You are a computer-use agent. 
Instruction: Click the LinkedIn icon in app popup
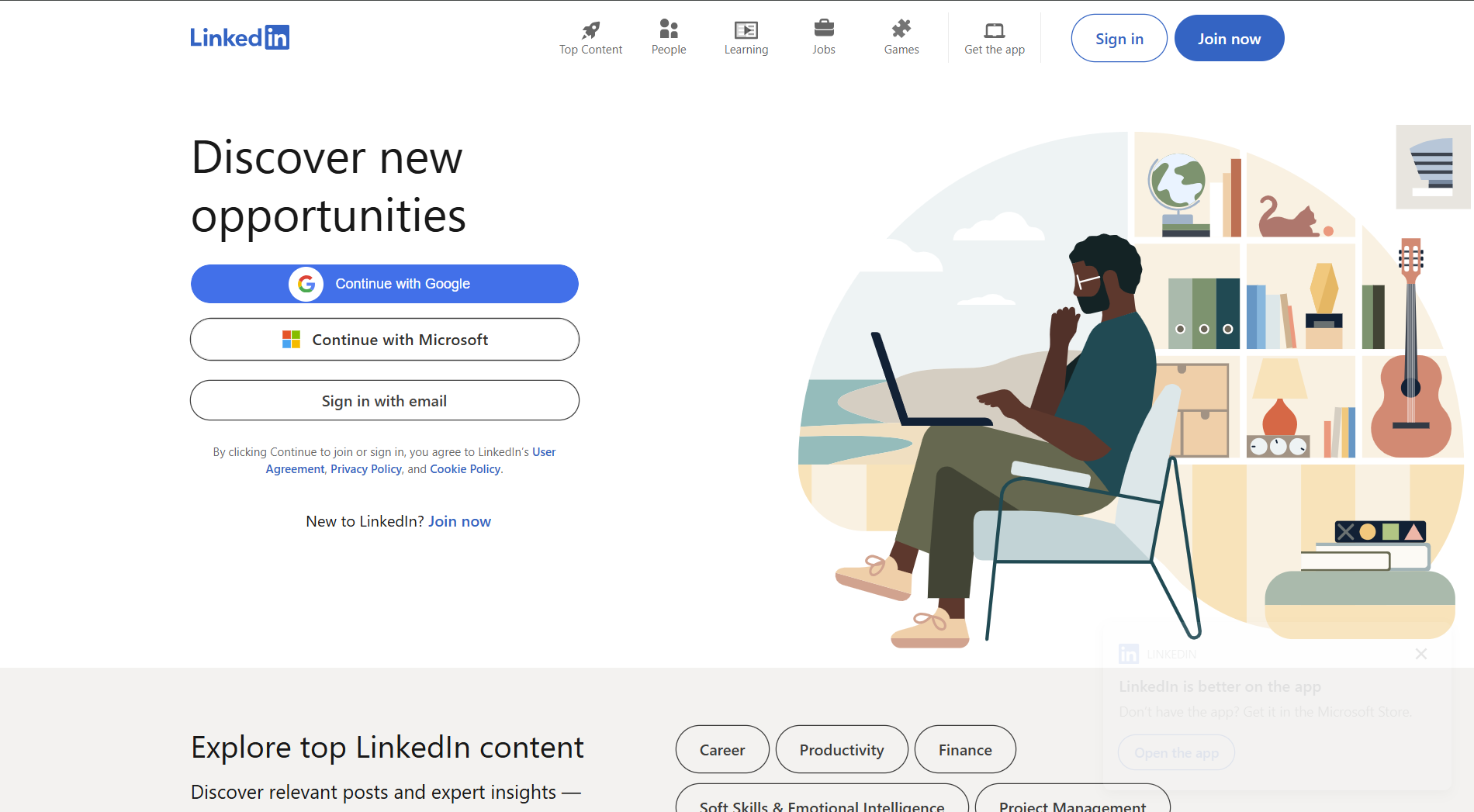(1129, 654)
